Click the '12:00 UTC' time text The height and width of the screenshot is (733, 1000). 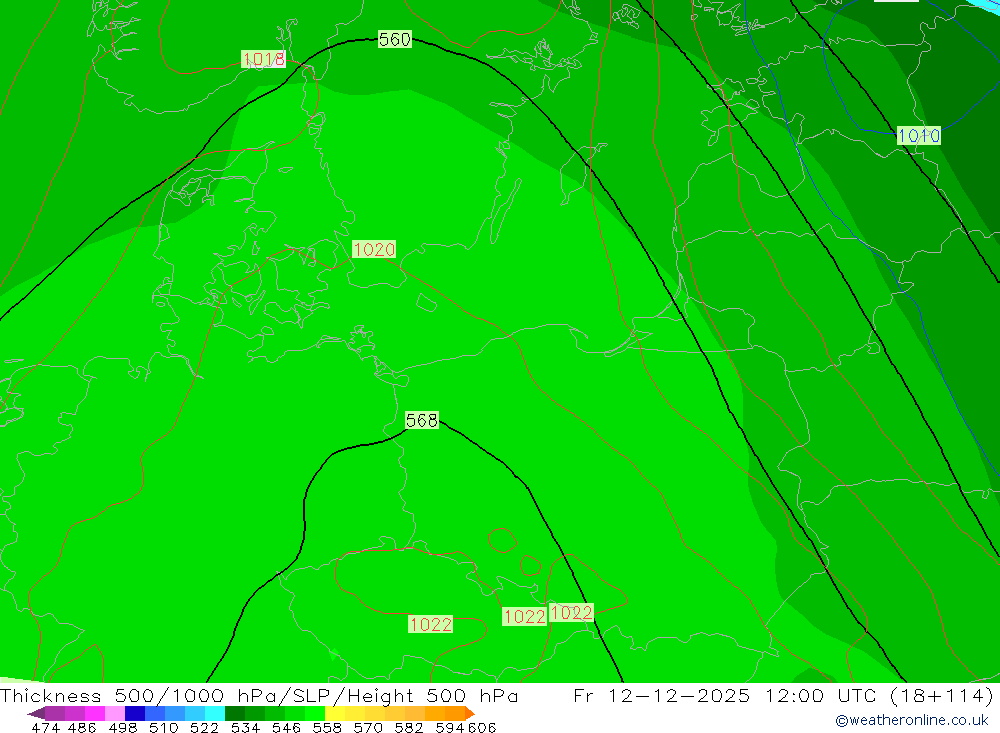821,696
